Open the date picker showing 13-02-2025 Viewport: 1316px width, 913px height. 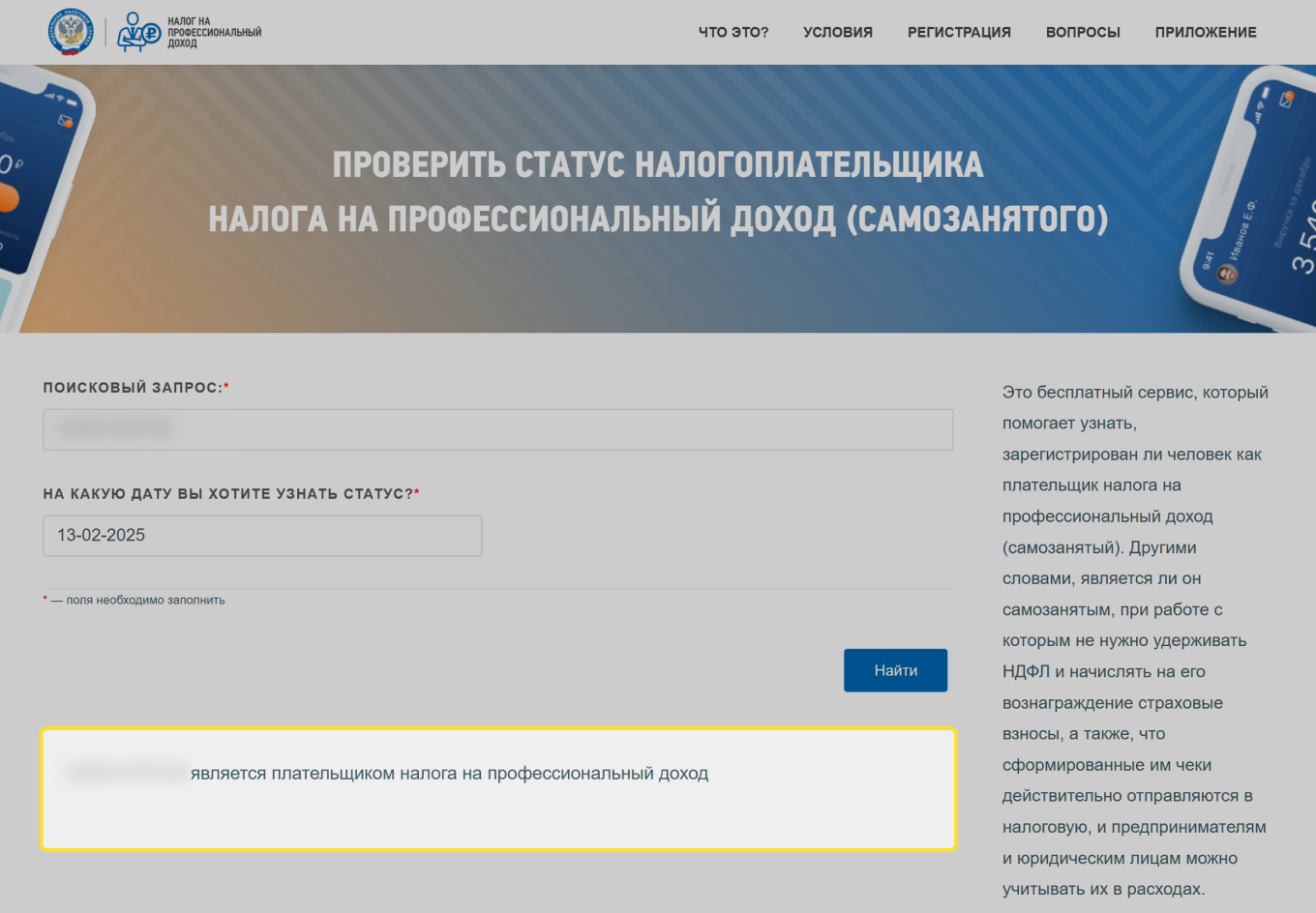point(262,535)
